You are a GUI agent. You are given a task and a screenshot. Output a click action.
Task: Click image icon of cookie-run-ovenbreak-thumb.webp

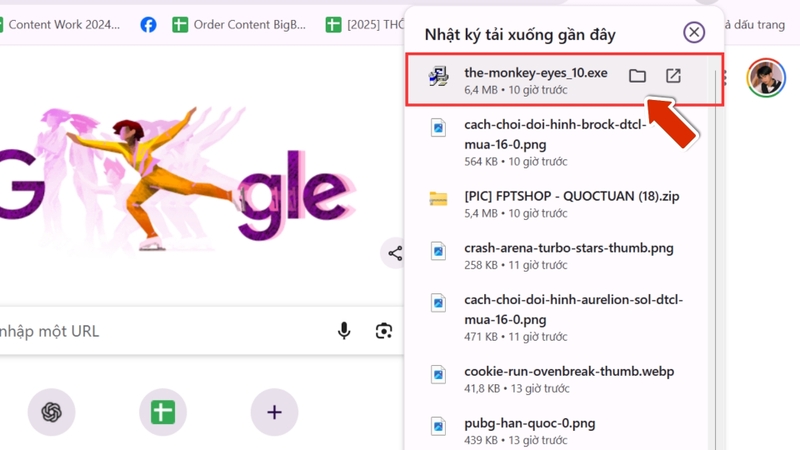pos(438,374)
